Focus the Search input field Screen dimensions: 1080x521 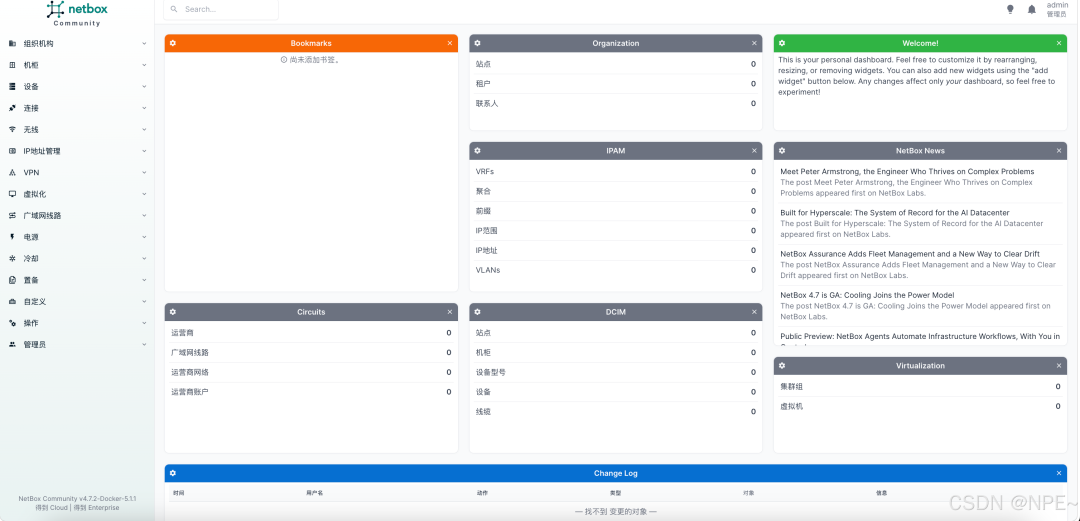[221, 10]
